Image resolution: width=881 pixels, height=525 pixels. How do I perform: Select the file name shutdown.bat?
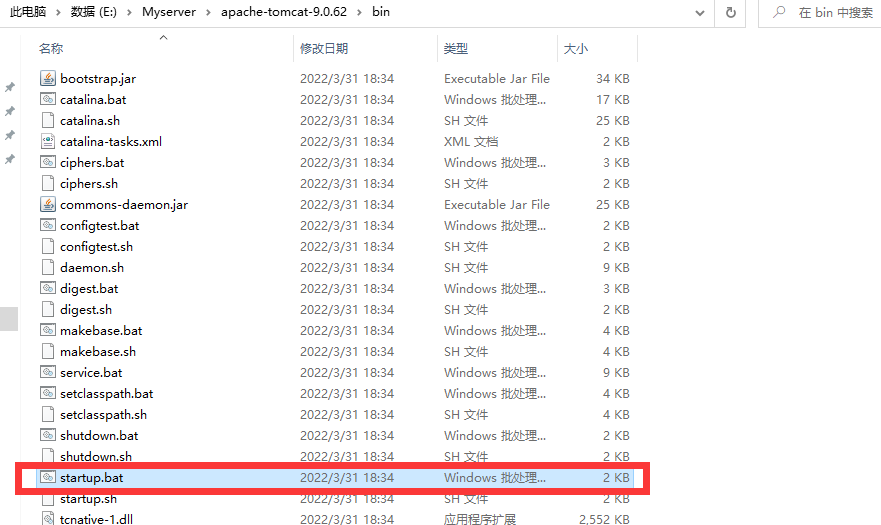pos(99,436)
